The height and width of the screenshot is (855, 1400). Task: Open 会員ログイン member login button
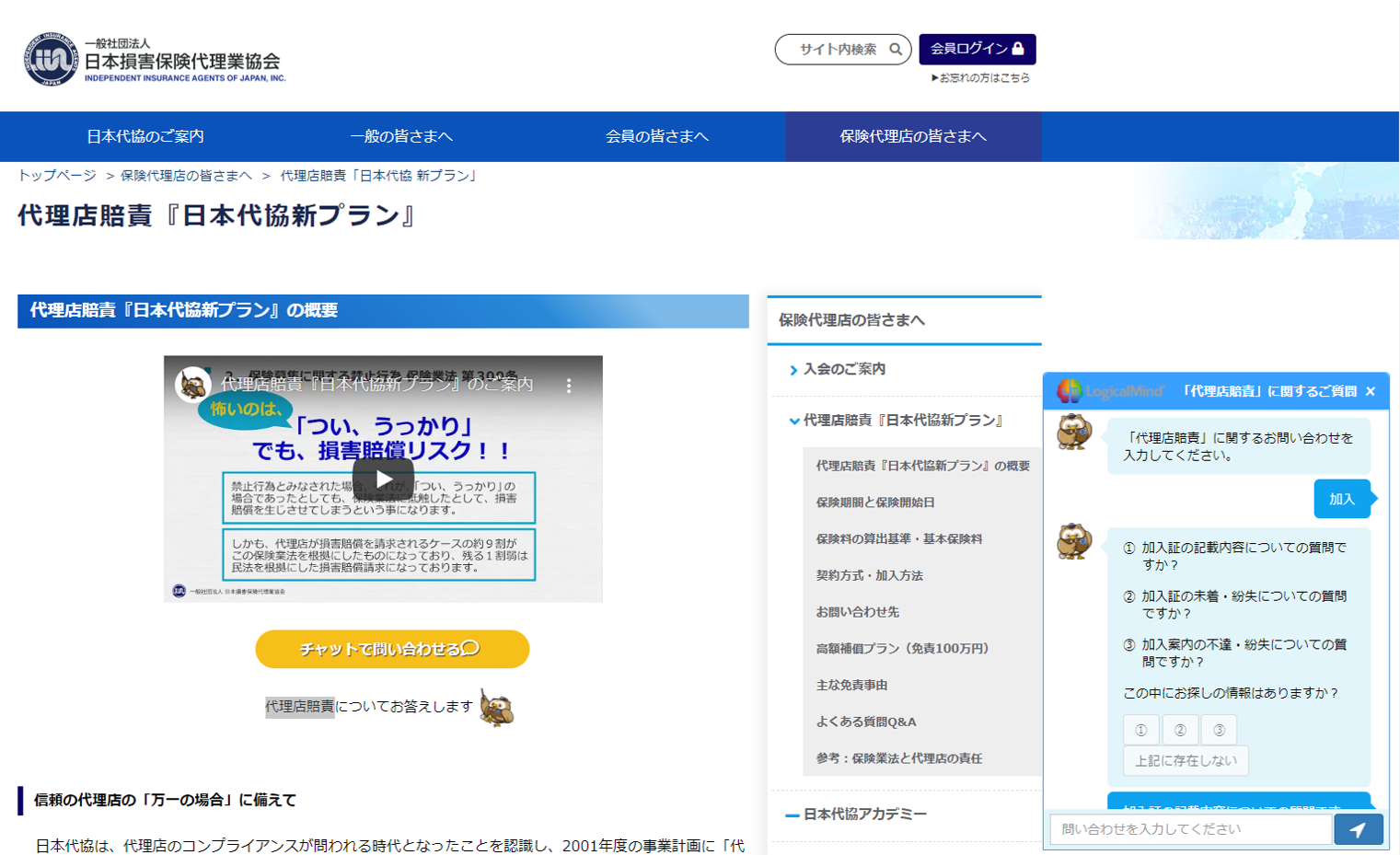pyautogui.click(x=977, y=49)
